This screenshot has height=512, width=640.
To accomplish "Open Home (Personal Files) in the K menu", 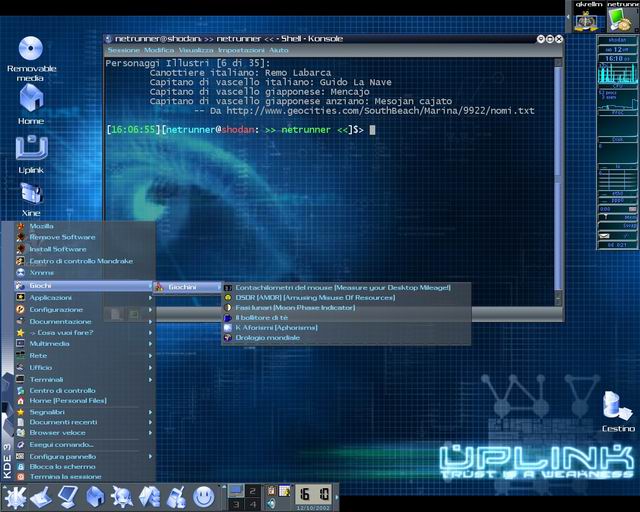I will click(84, 401).
